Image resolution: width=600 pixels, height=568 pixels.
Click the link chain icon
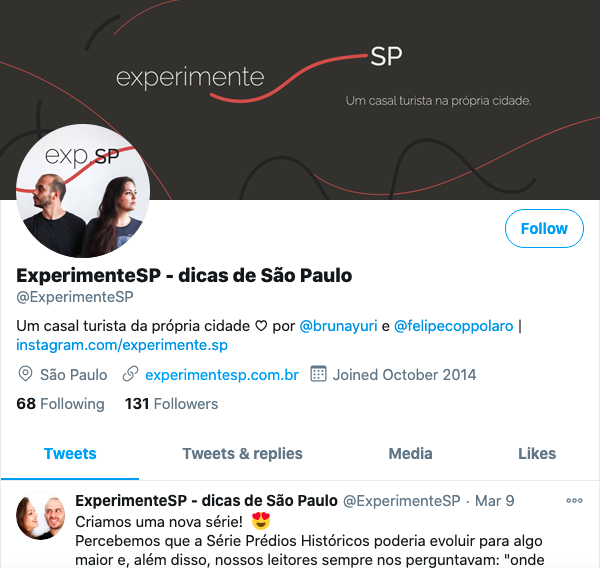click(x=130, y=374)
